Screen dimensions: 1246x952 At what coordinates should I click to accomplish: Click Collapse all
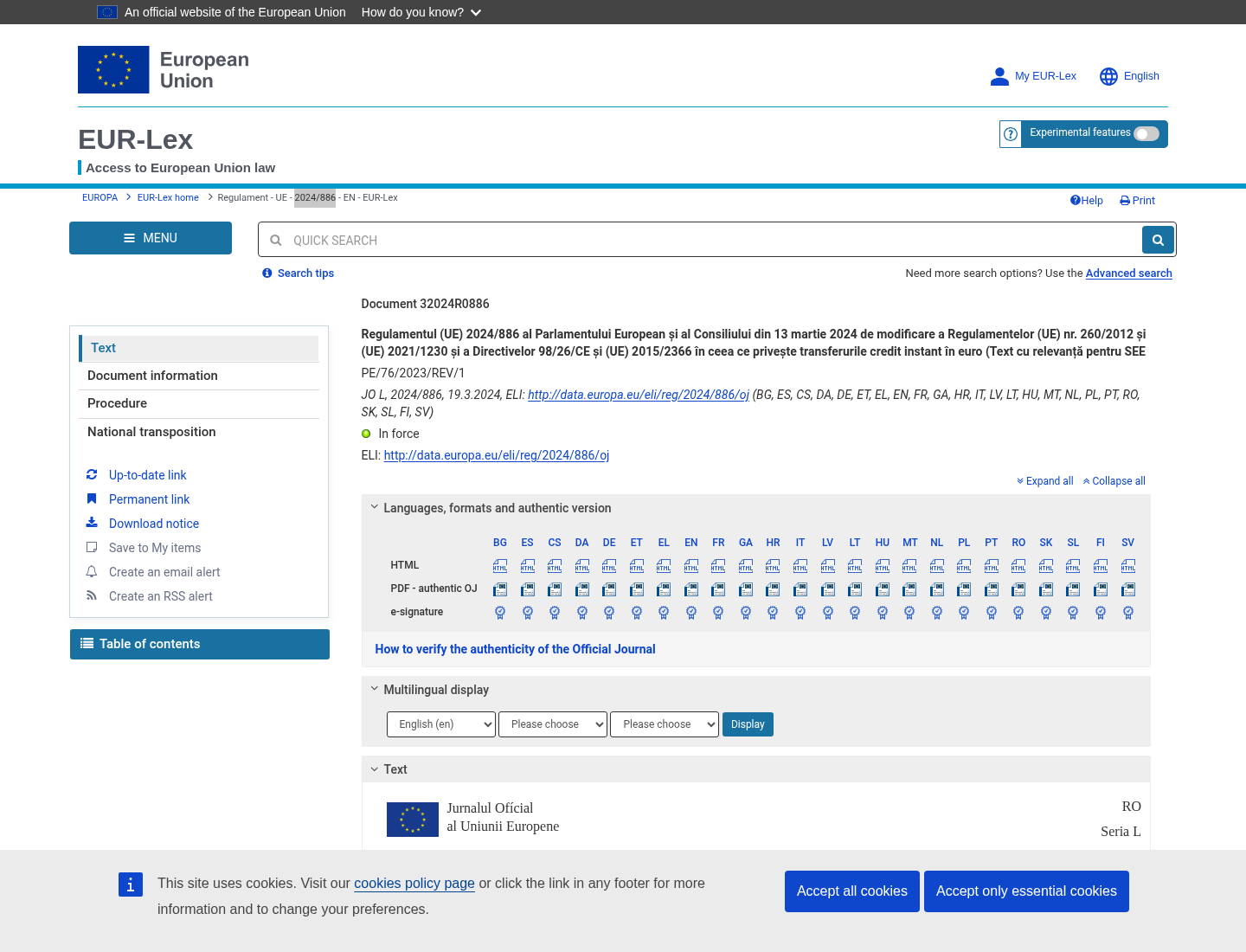(1114, 481)
